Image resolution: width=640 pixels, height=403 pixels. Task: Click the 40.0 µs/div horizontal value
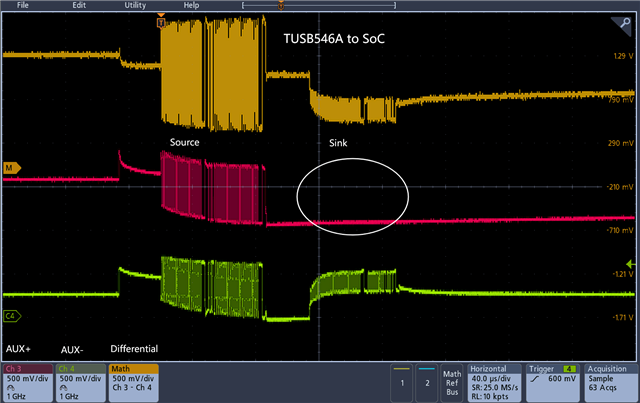point(491,379)
